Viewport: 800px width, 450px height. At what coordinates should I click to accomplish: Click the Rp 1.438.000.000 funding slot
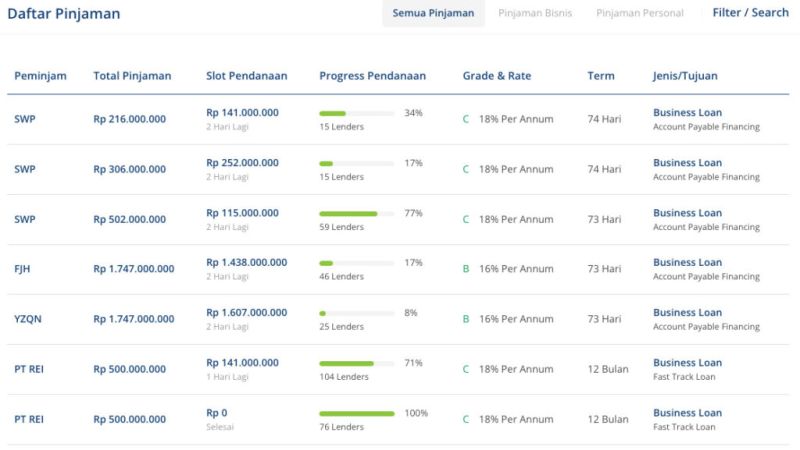[x=246, y=262]
